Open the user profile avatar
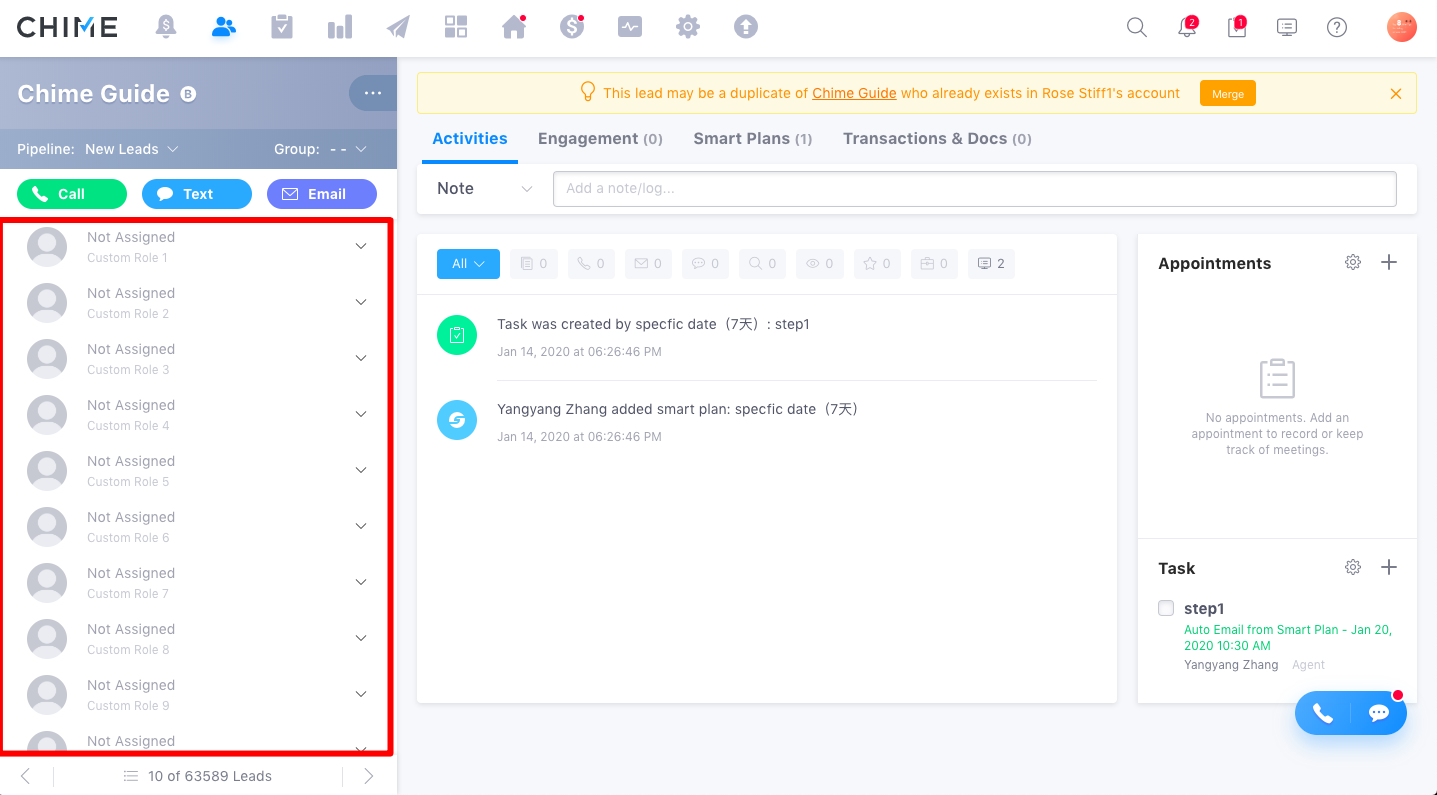The image size is (1437, 795). pyautogui.click(x=1402, y=27)
